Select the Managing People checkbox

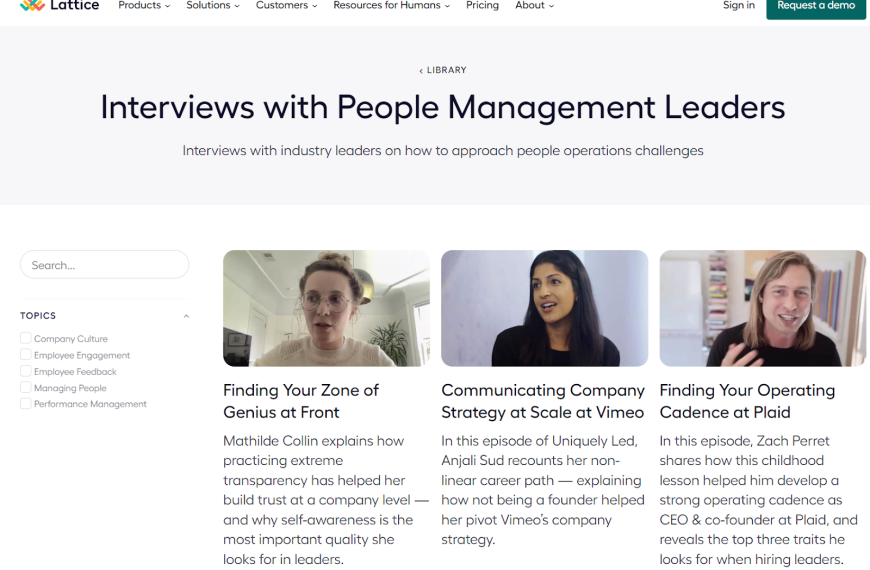(26, 387)
